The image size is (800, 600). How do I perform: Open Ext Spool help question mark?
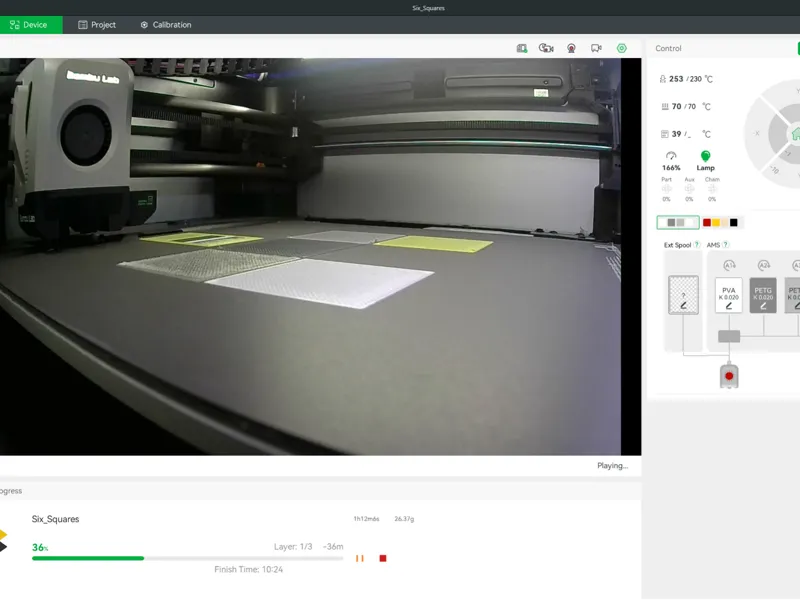tap(697, 245)
